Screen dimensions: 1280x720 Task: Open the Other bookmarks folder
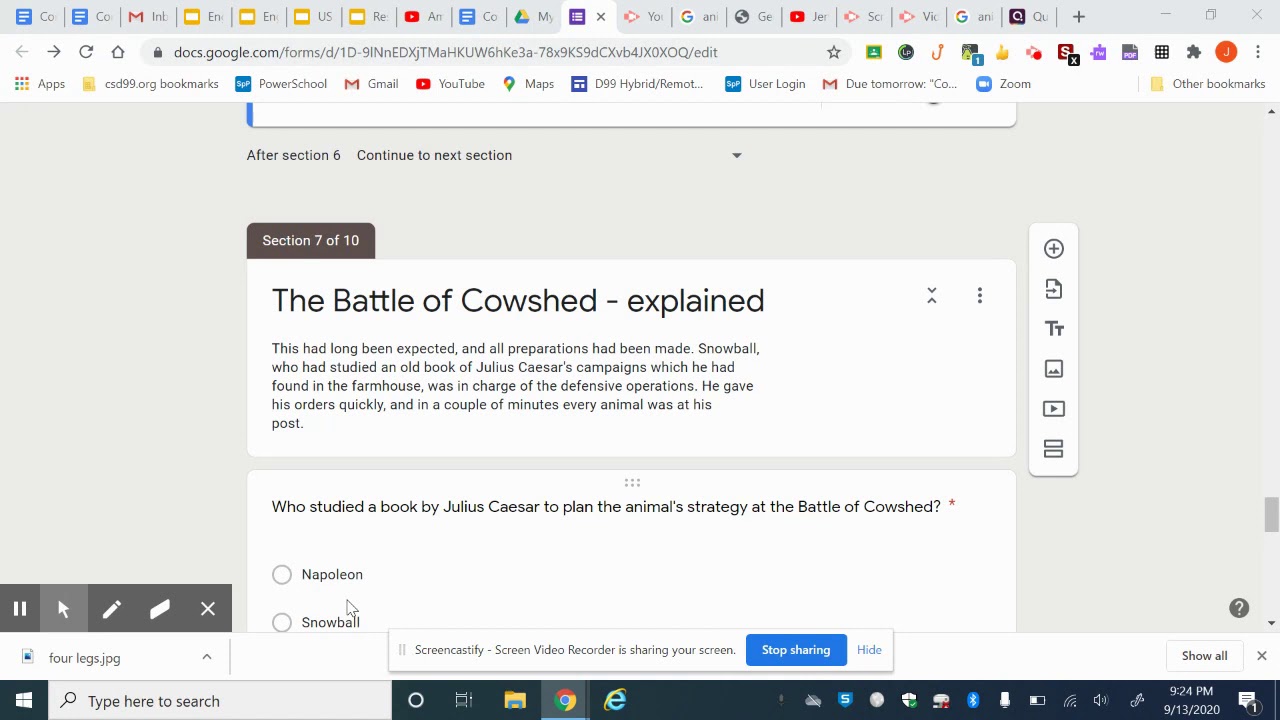coord(1208,84)
